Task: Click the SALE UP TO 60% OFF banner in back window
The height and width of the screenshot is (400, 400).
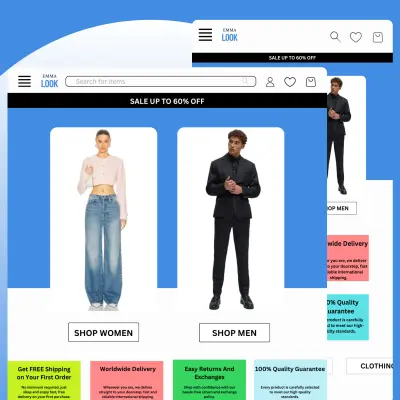Action: 292,58
